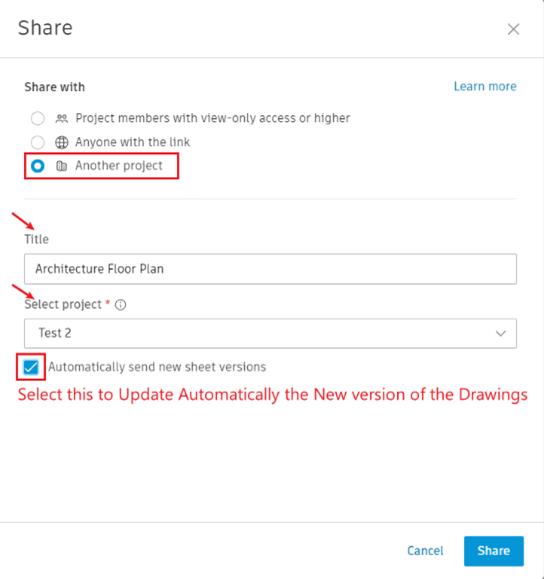544x579 pixels.
Task: Click the Cancel button
Action: point(425,551)
